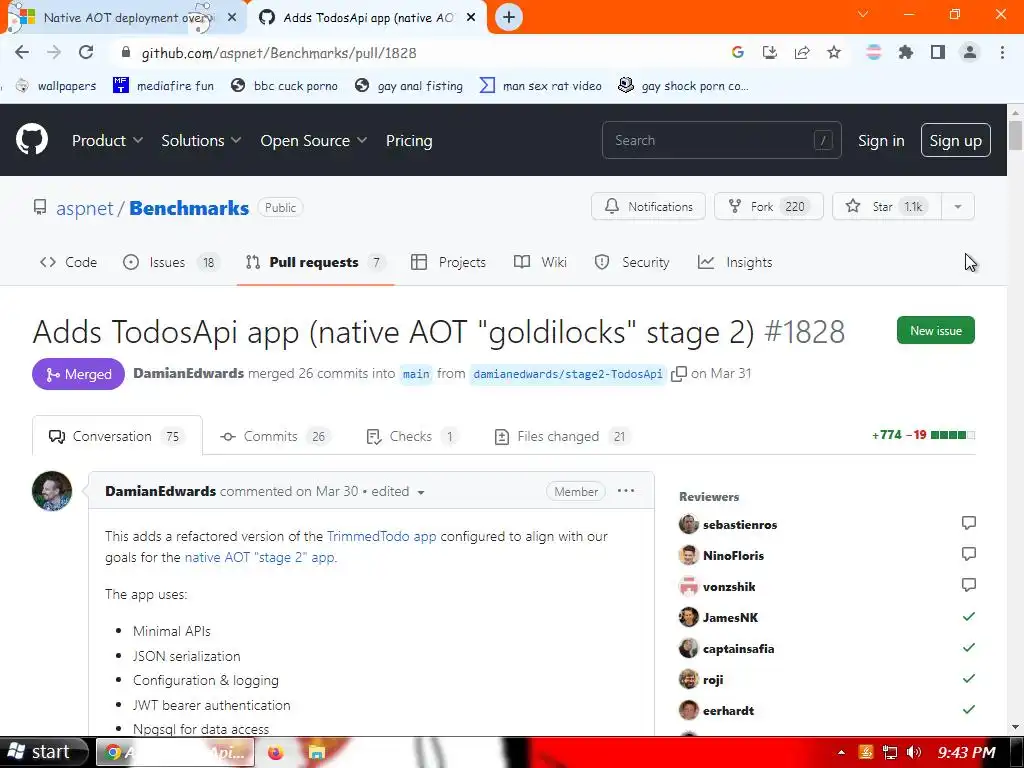Switch to the Files changed tab

pyautogui.click(x=562, y=436)
